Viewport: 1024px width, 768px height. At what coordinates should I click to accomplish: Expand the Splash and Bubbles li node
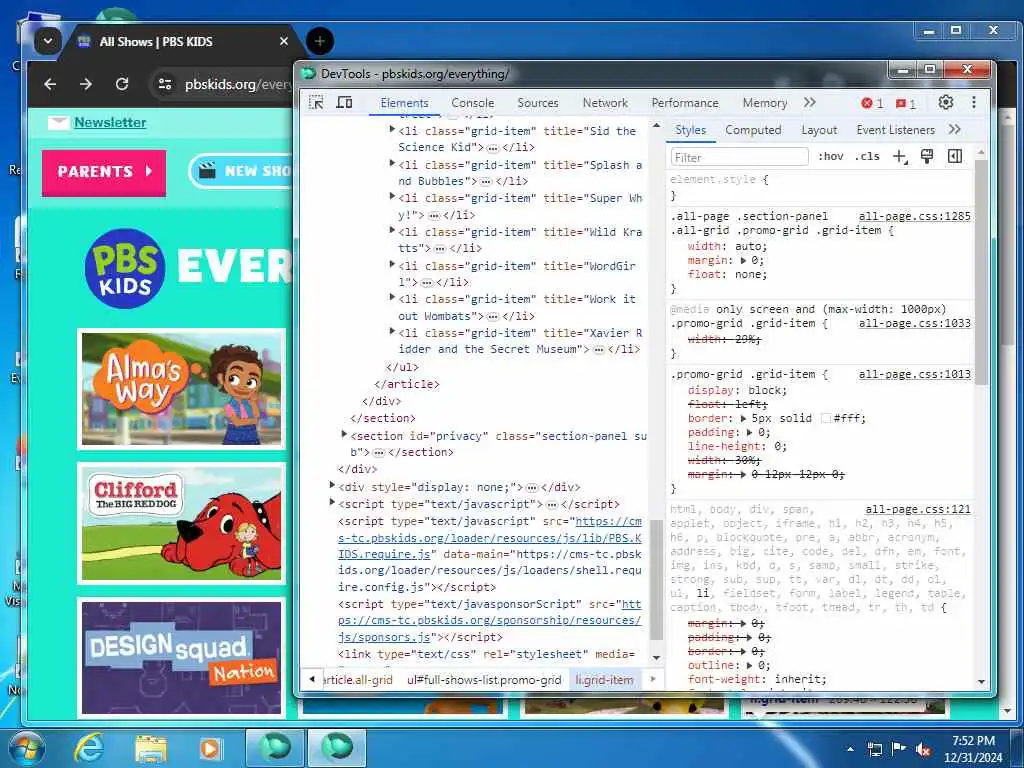click(392, 163)
